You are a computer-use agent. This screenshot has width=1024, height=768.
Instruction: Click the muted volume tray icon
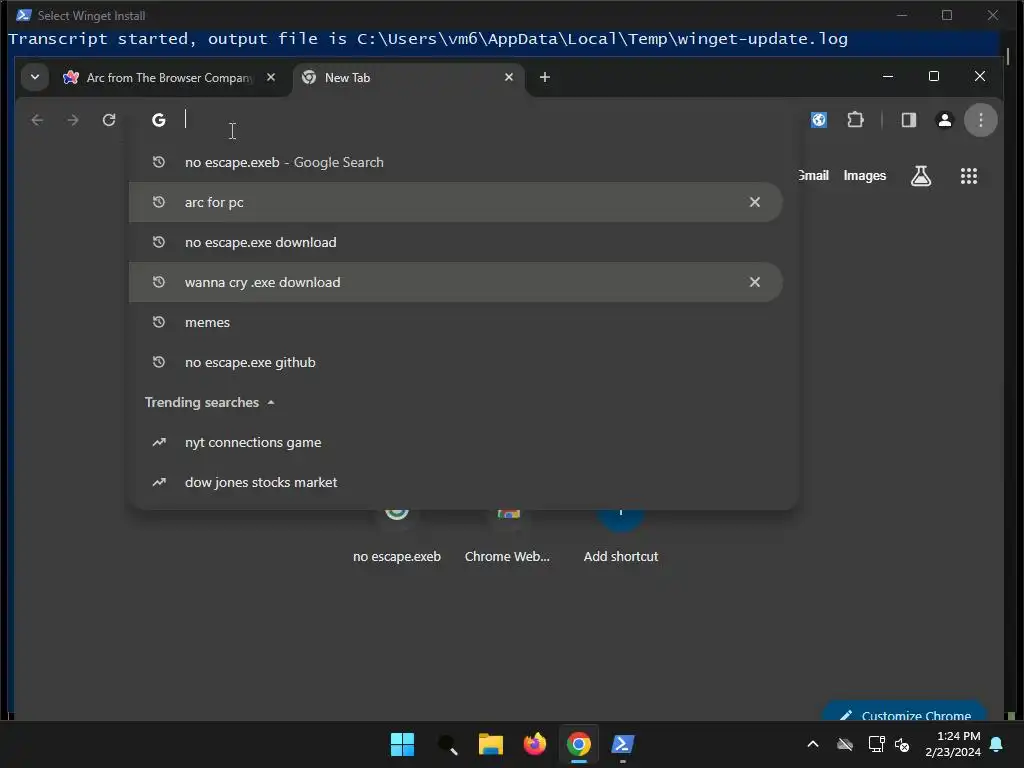902,744
